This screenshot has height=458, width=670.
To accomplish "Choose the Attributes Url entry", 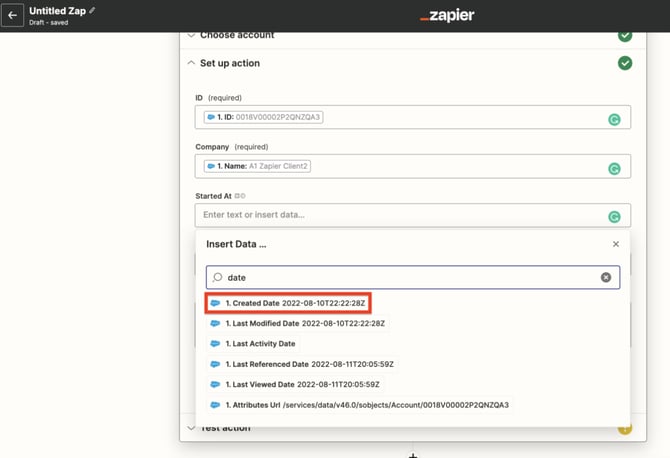I will (360, 405).
